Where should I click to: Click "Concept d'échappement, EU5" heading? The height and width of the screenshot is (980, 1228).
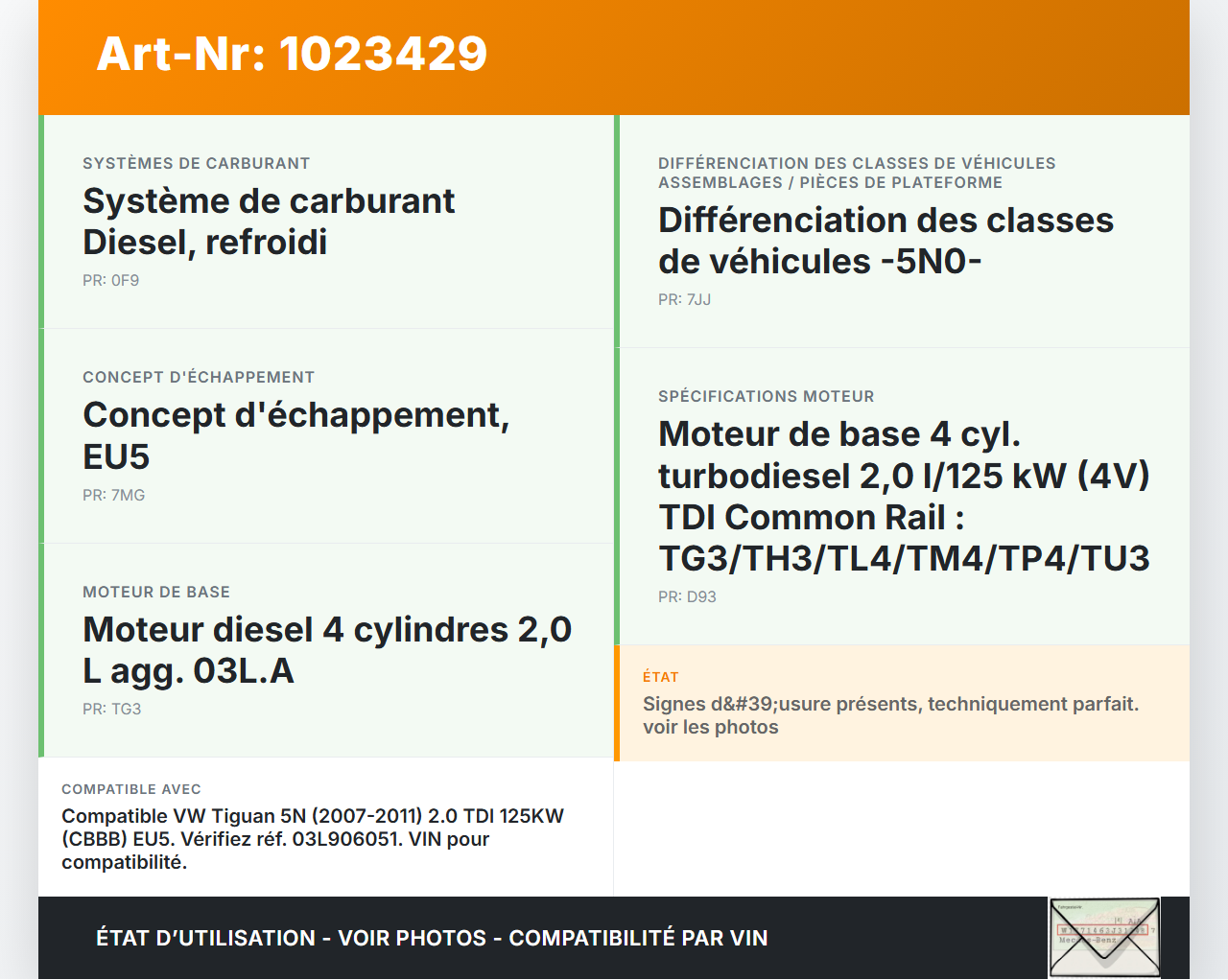point(296,435)
